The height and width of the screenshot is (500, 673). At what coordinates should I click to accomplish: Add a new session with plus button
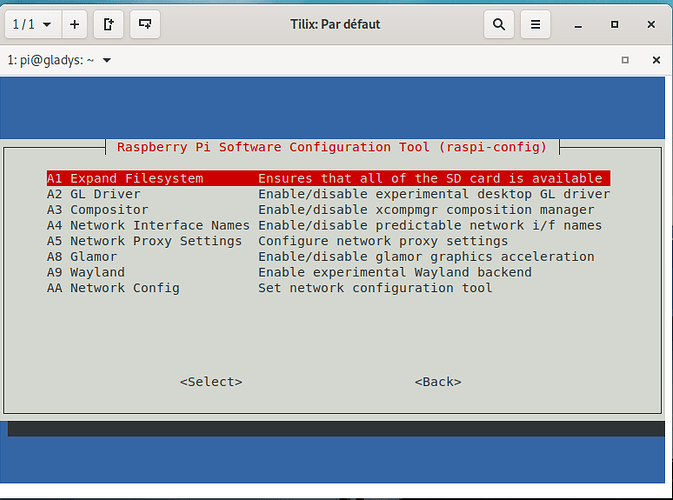coord(75,24)
